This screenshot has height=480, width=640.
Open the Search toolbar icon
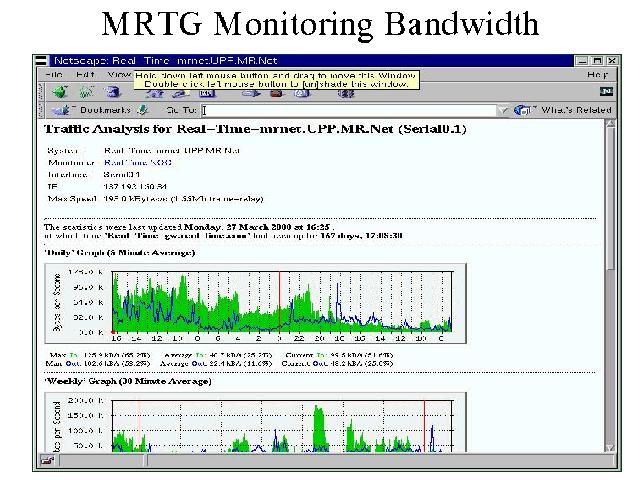(x=180, y=94)
